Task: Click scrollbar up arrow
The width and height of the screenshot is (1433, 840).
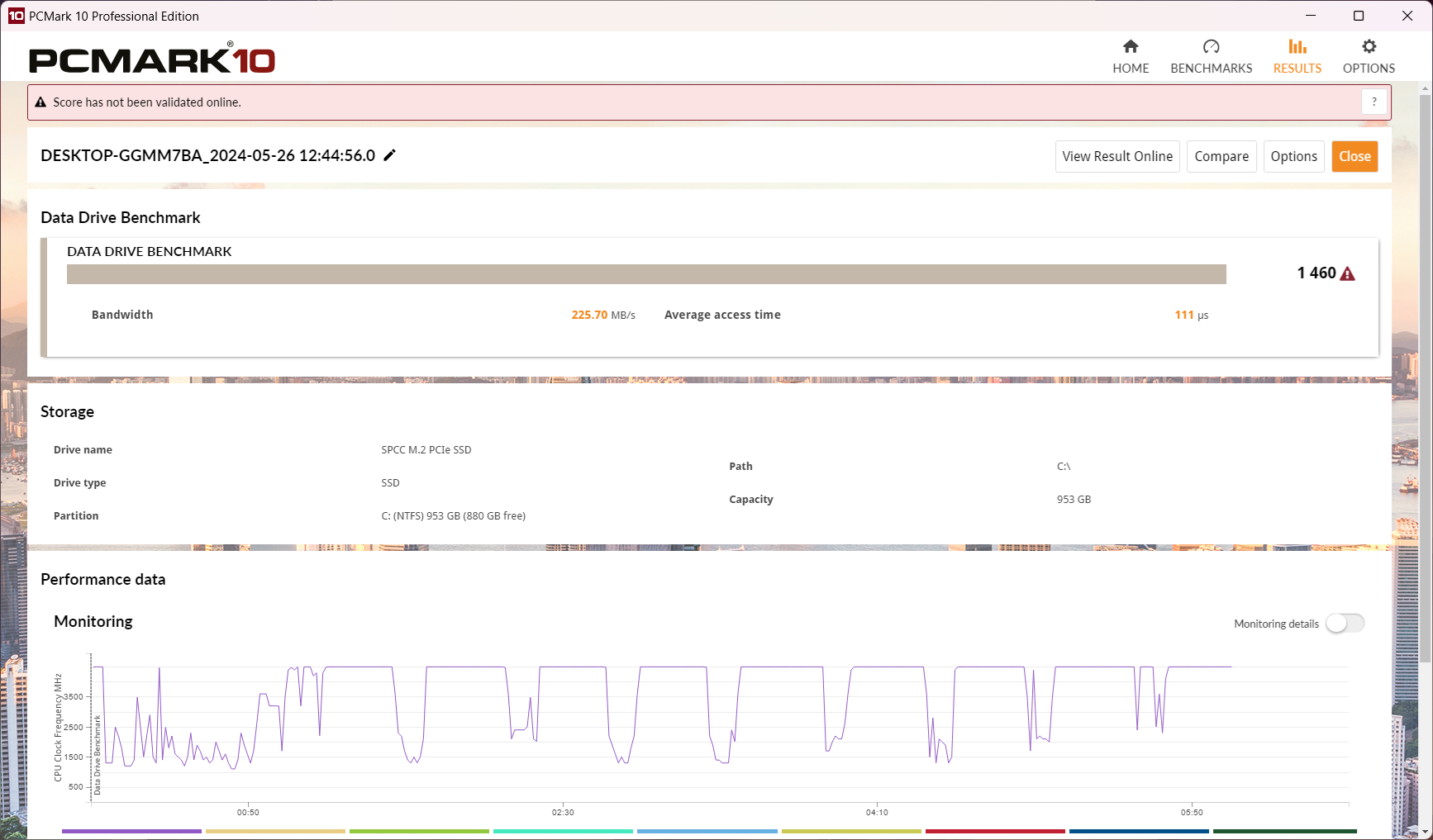Action: [1425, 88]
